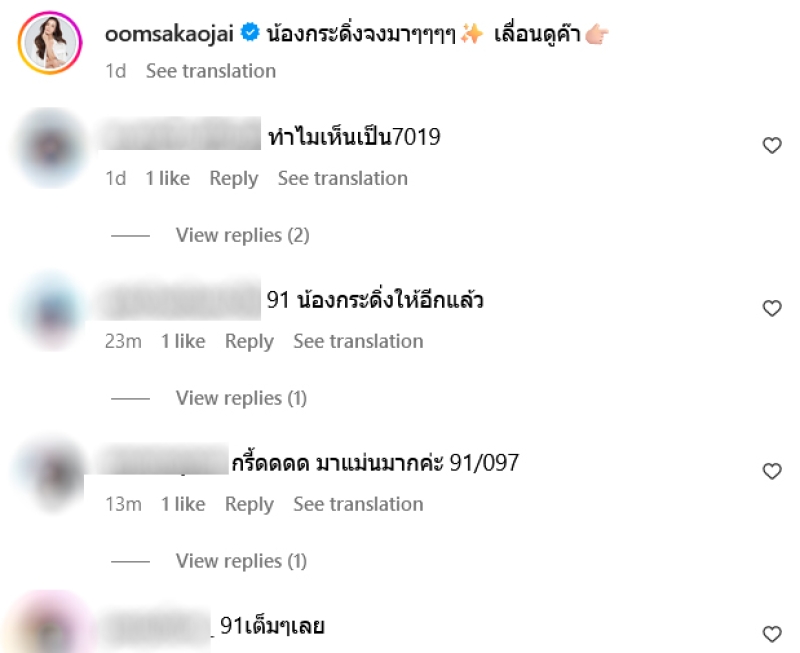Like the comment ending with 91/097
Image resolution: width=800 pixels, height=653 pixels.
[772, 471]
